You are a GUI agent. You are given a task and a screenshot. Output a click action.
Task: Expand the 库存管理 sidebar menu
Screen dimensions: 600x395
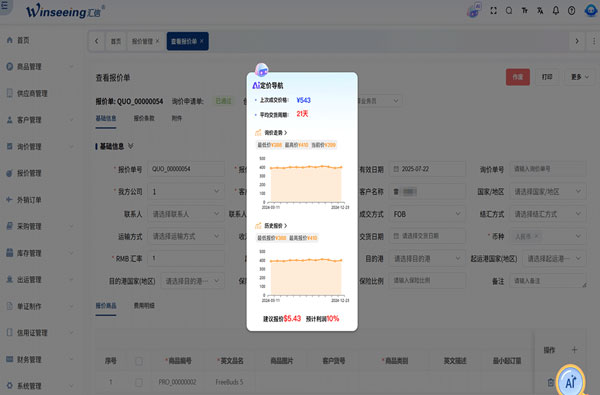(x=71, y=253)
